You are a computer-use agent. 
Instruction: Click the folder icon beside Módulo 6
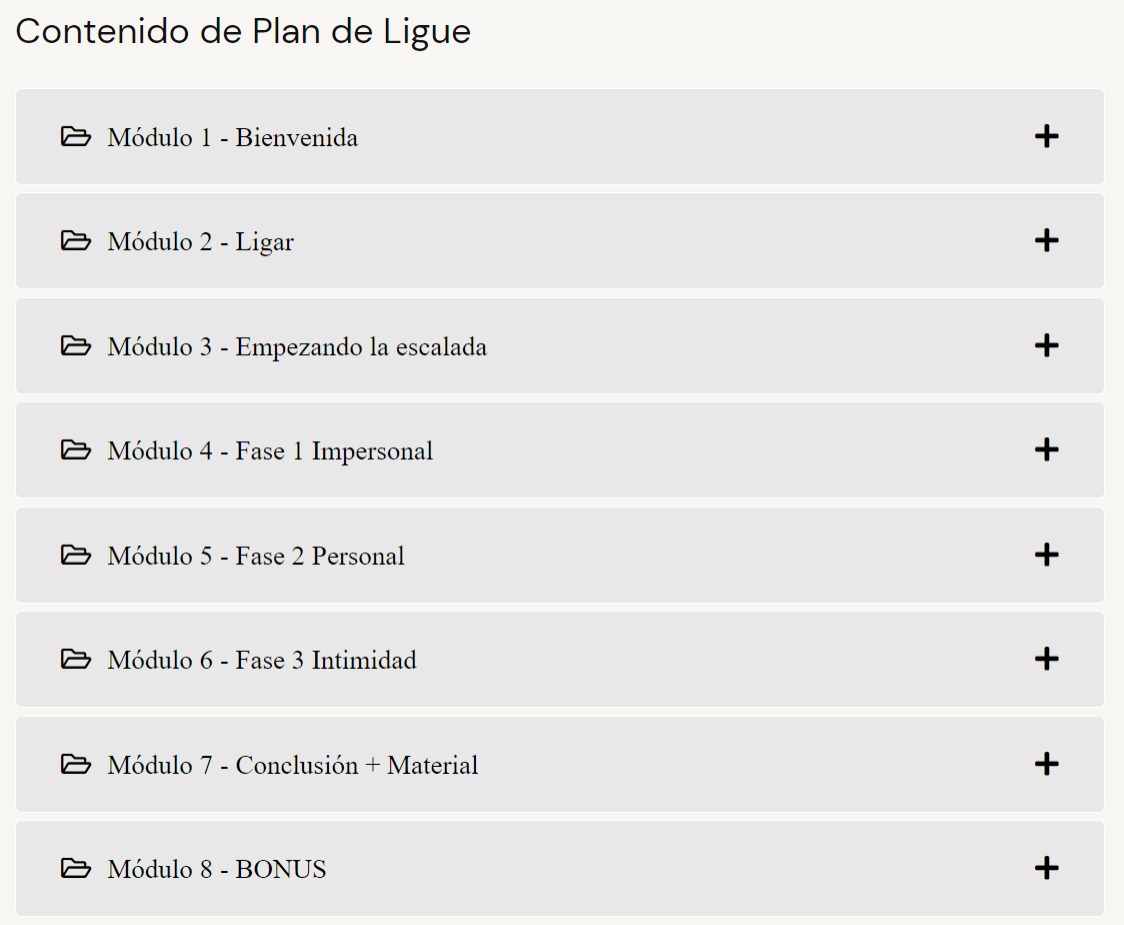pos(75,658)
